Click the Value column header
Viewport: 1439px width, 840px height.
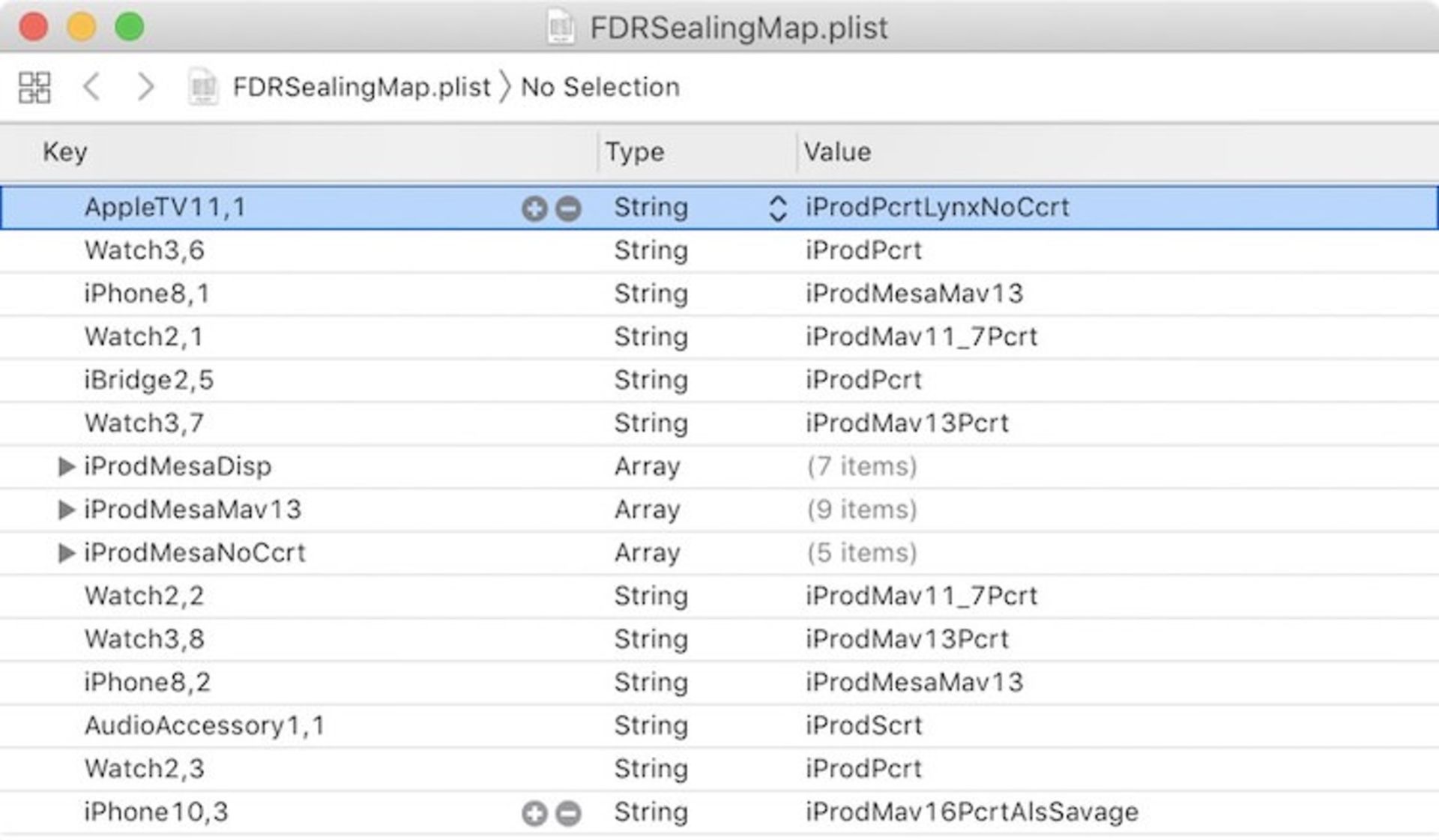[837, 152]
